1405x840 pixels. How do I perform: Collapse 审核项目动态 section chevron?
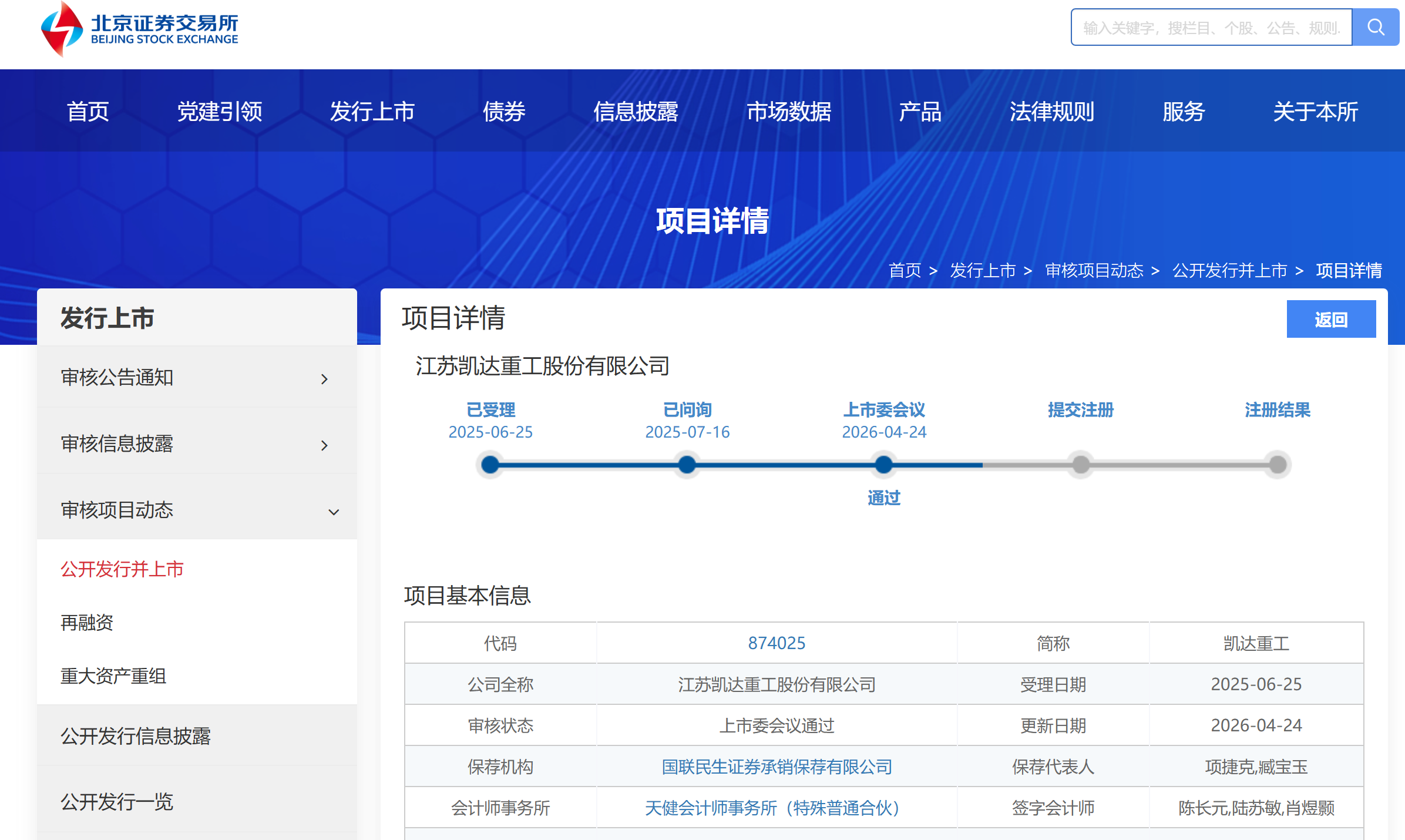pyautogui.click(x=334, y=512)
